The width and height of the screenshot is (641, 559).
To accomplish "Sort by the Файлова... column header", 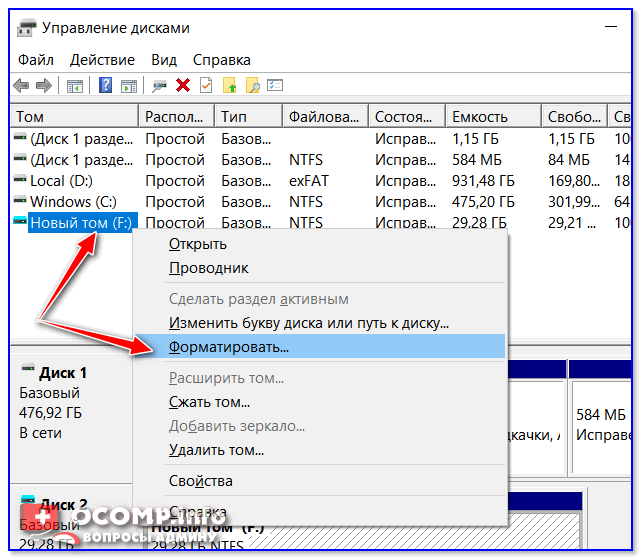I will click(325, 117).
